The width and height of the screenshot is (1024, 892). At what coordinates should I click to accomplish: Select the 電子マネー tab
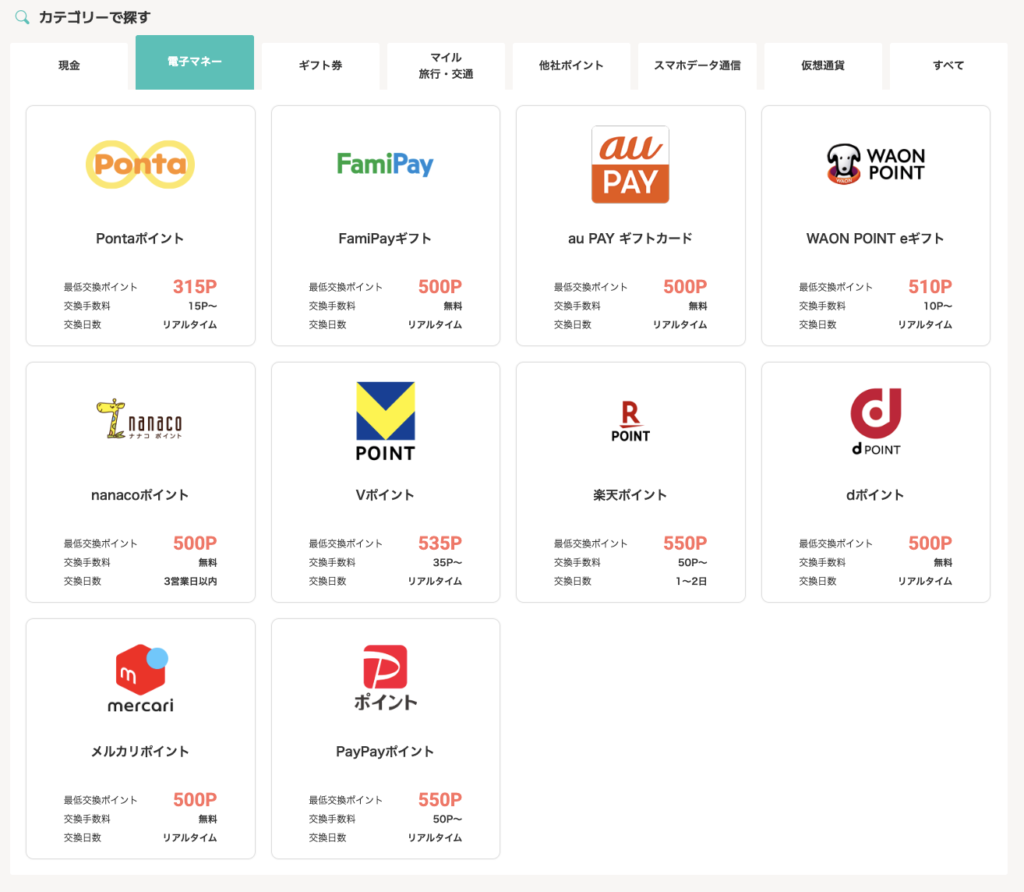[195, 62]
